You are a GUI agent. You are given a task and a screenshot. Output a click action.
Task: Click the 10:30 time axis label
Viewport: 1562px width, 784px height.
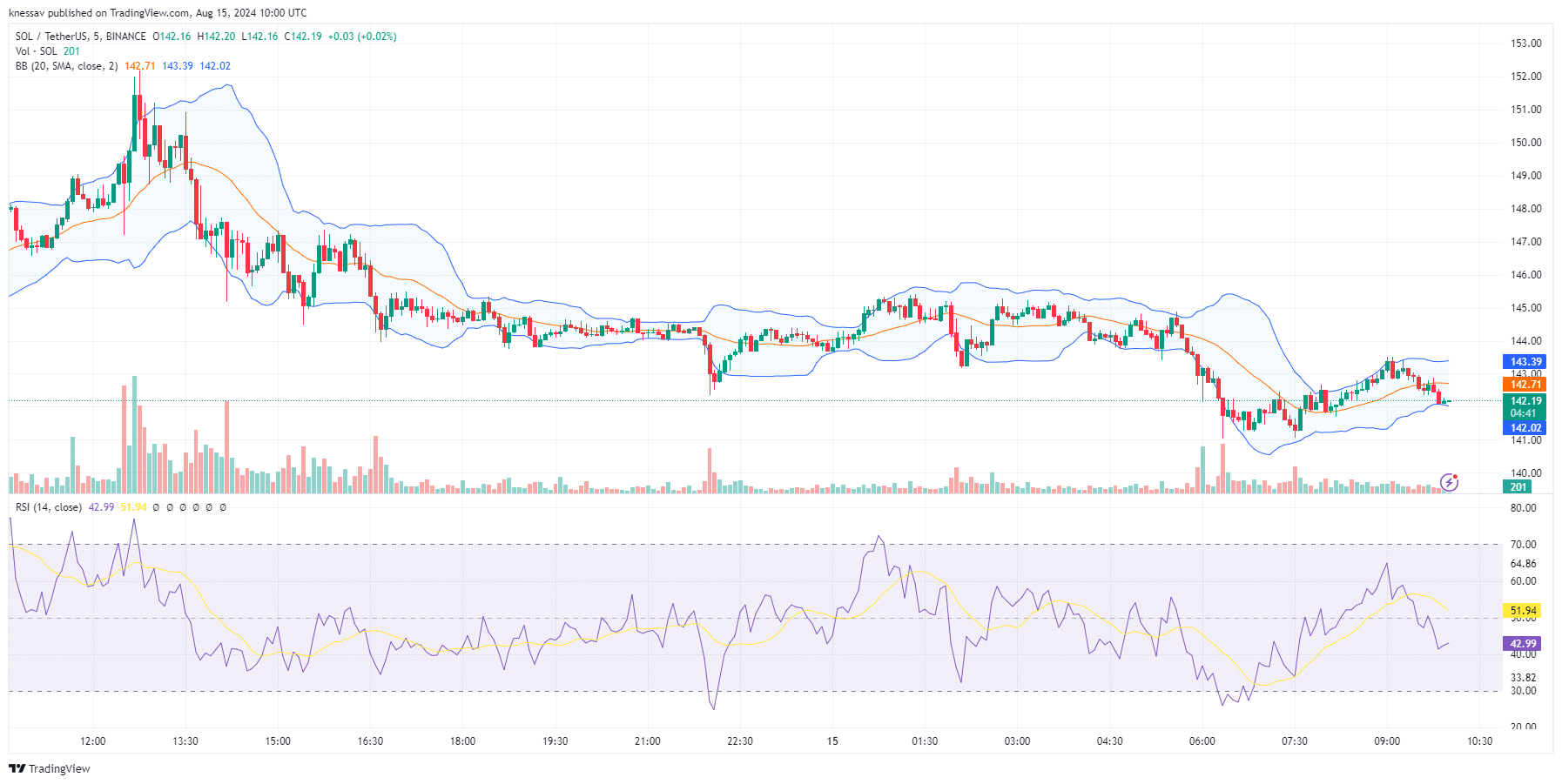tap(1479, 741)
